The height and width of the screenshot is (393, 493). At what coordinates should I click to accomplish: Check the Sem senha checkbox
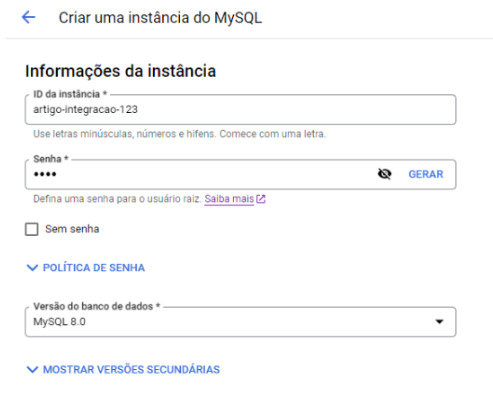[x=32, y=229]
